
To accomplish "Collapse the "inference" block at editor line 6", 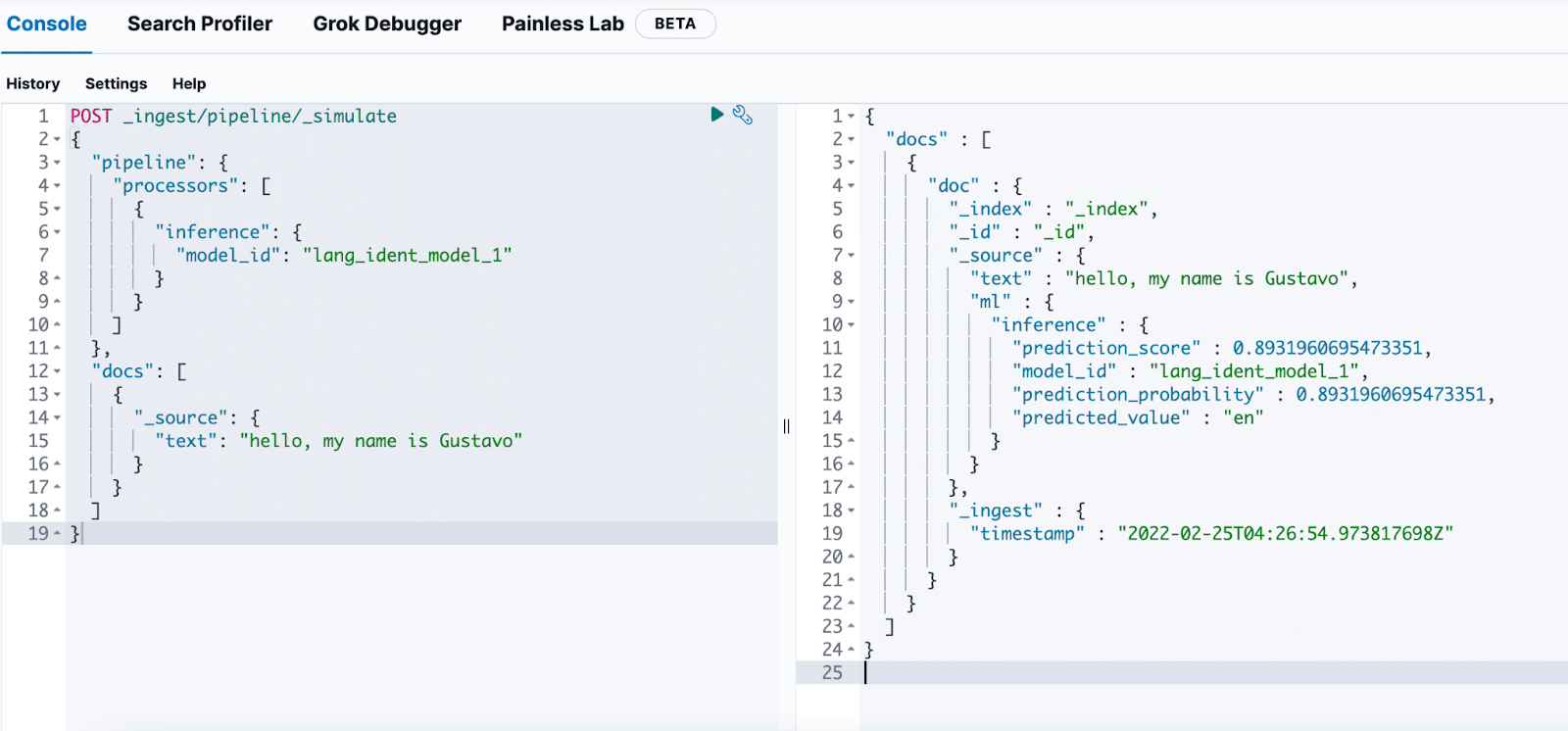I will [x=58, y=232].
